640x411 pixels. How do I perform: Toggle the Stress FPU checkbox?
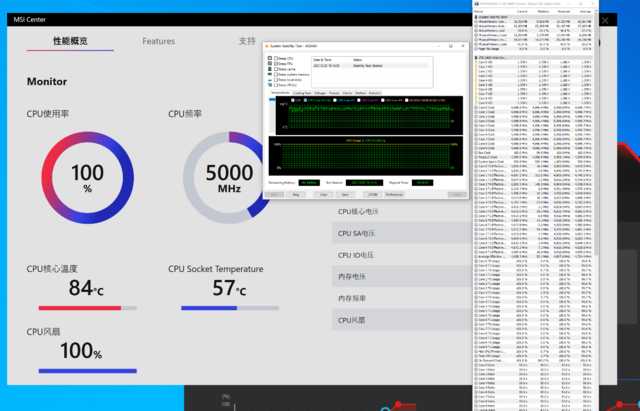(276, 64)
